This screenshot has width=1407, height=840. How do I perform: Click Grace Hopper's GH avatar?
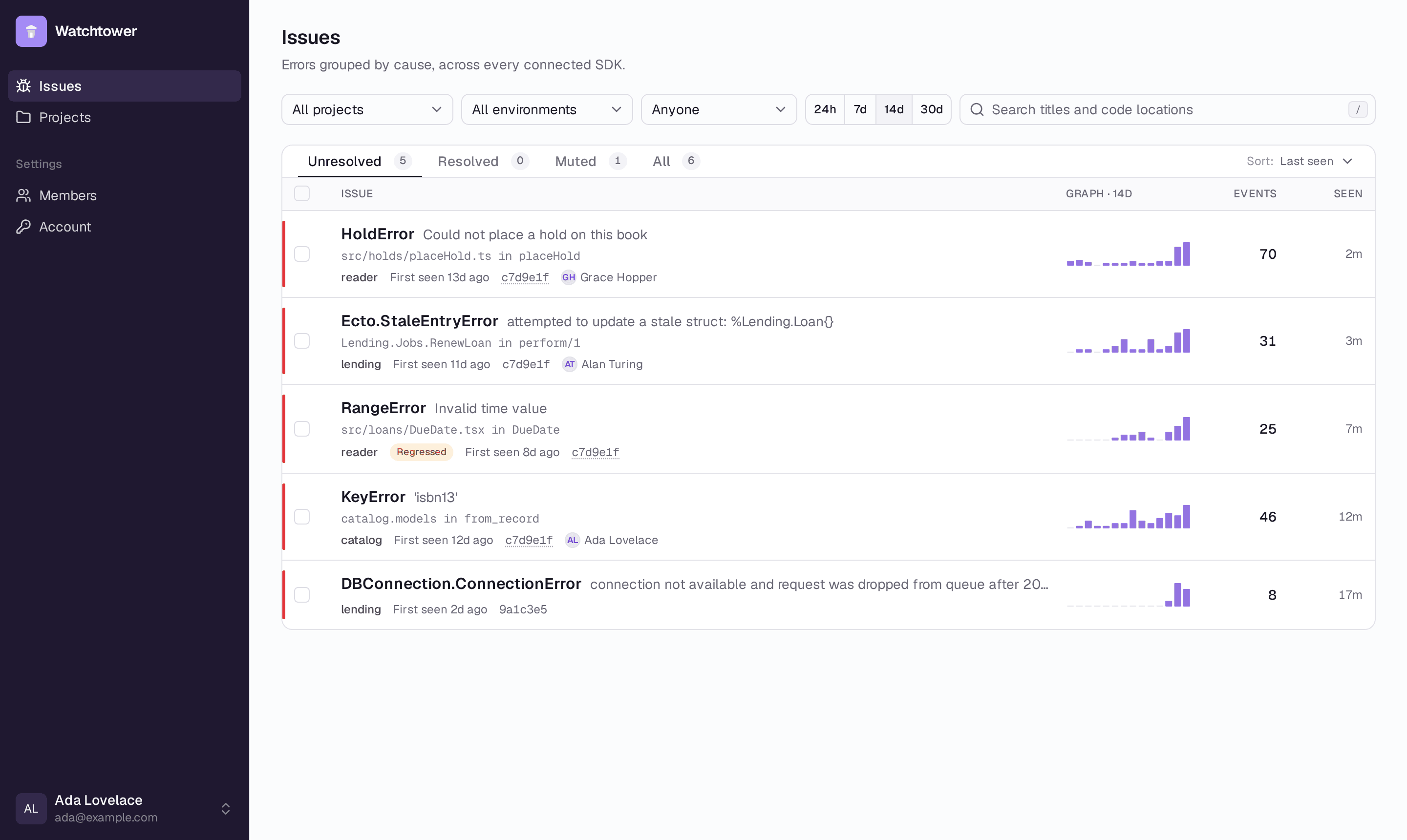pos(569,277)
